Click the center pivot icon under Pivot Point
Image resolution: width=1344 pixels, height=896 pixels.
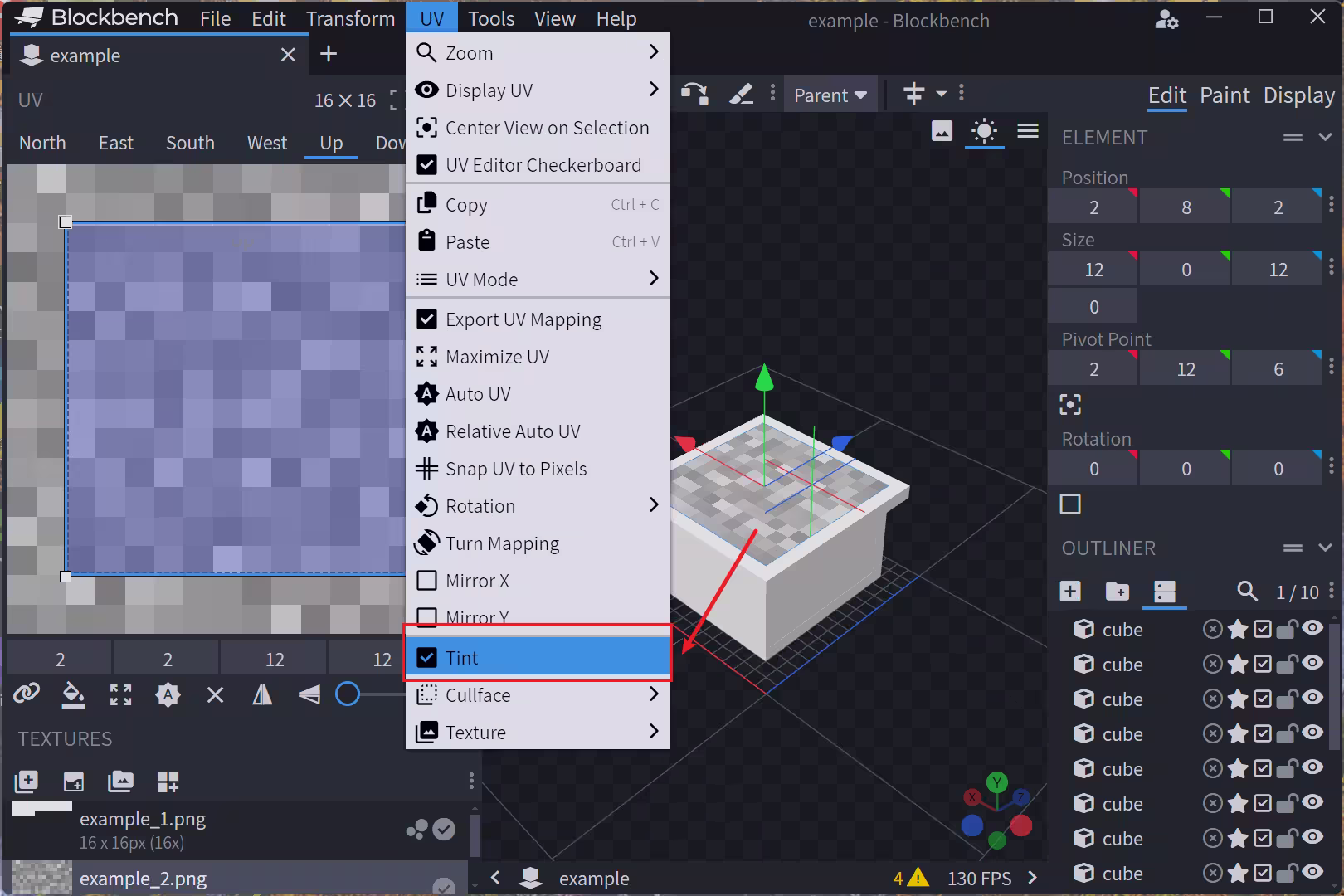pyautogui.click(x=1070, y=405)
